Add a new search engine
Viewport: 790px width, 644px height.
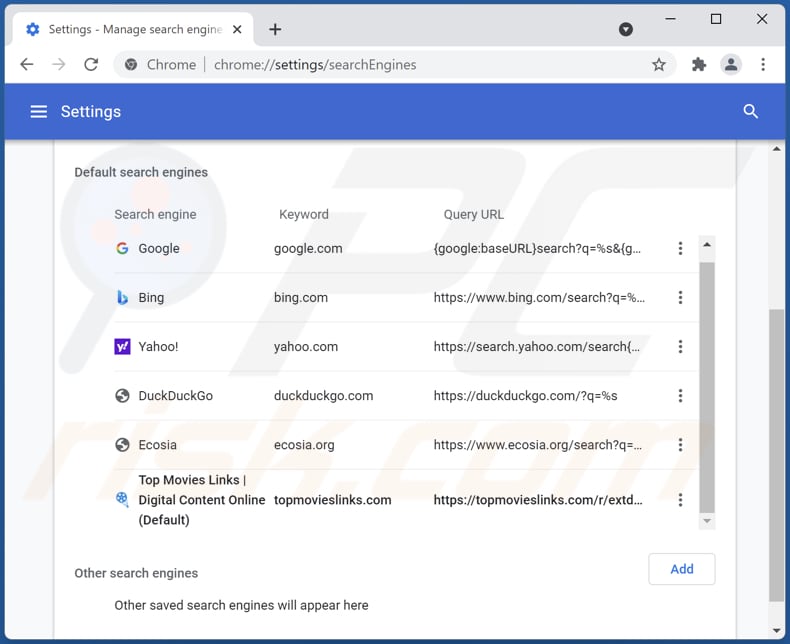682,569
